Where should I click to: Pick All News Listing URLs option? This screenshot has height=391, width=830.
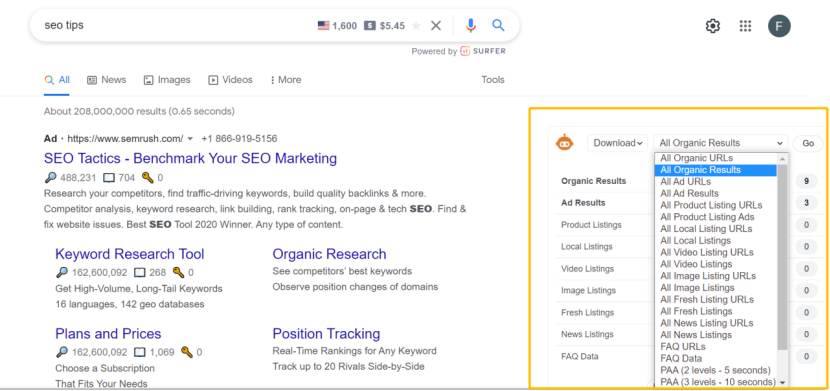click(x=716, y=323)
